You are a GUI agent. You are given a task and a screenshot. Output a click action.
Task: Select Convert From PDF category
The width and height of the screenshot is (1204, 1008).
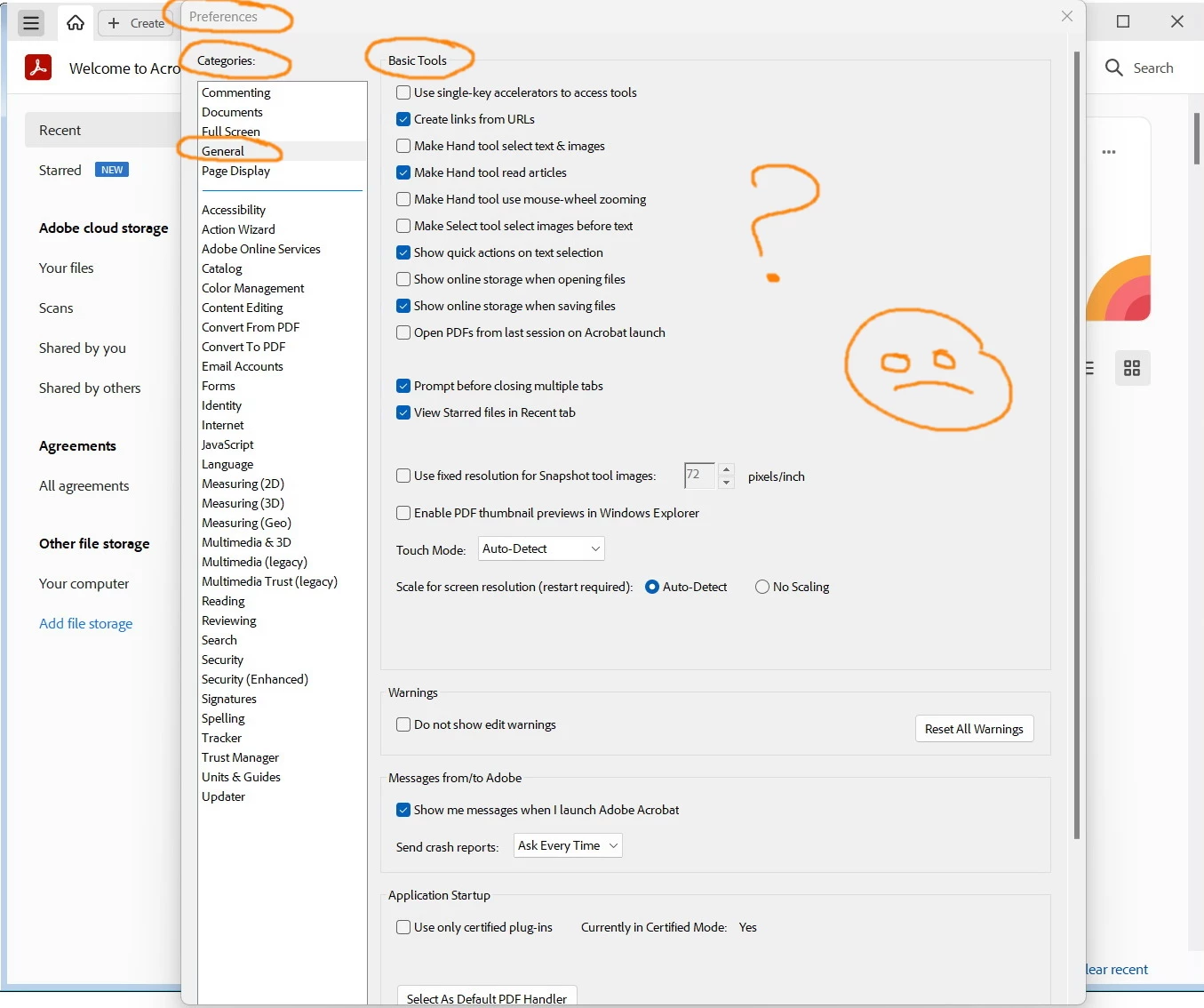251,327
